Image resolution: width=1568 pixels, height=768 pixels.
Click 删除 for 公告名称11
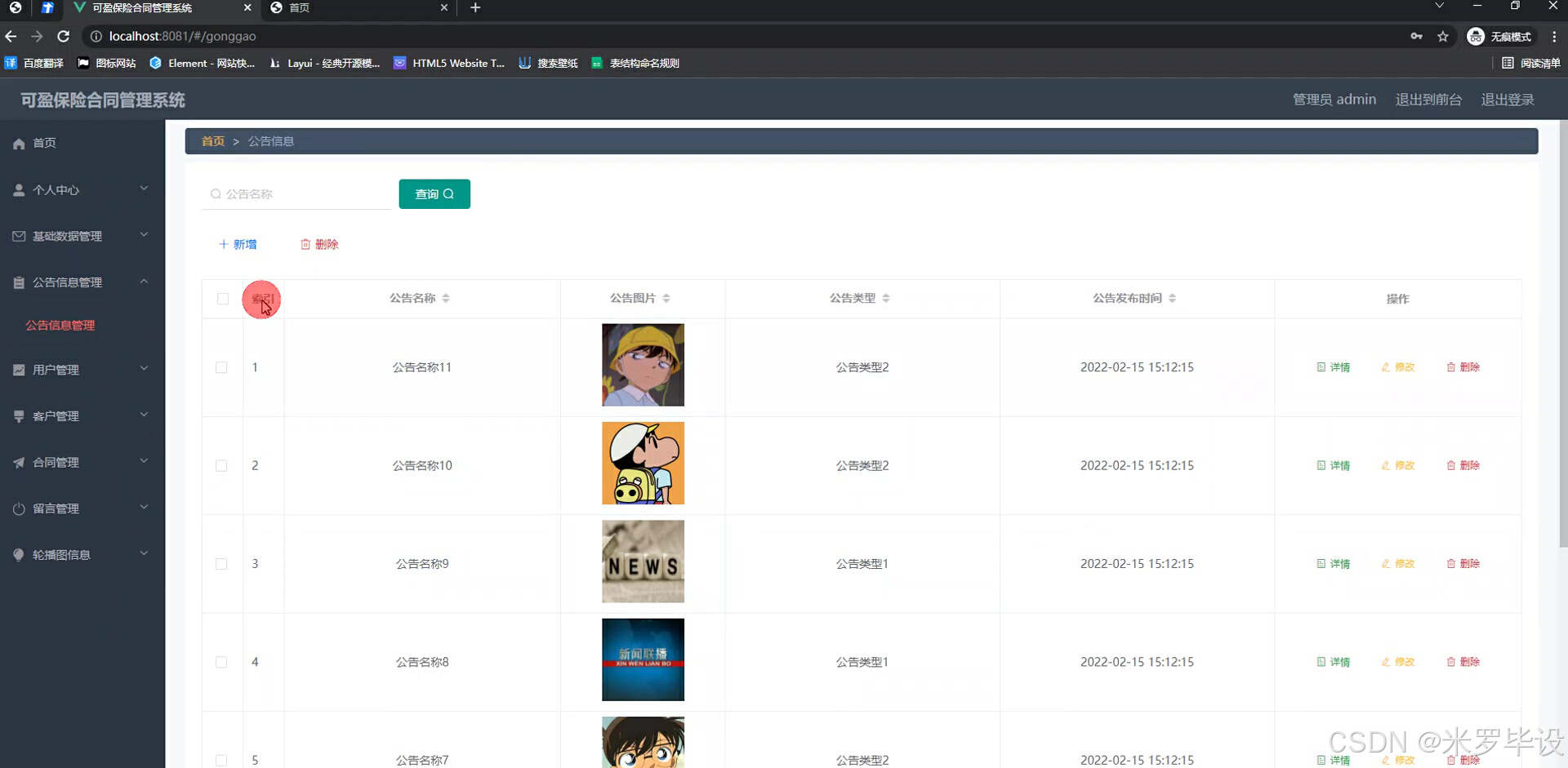(x=1463, y=367)
